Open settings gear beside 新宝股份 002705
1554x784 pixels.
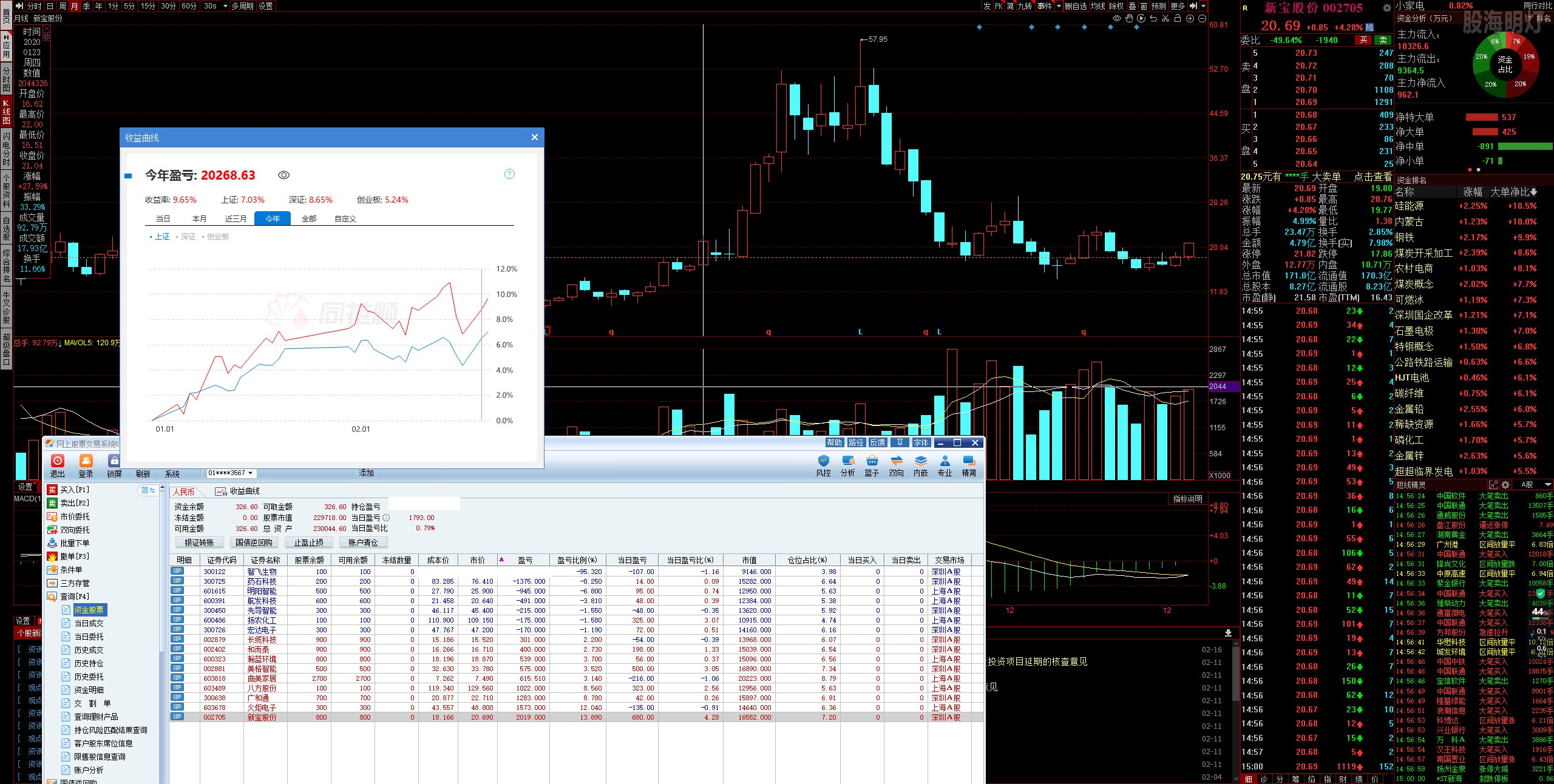coord(1386,8)
